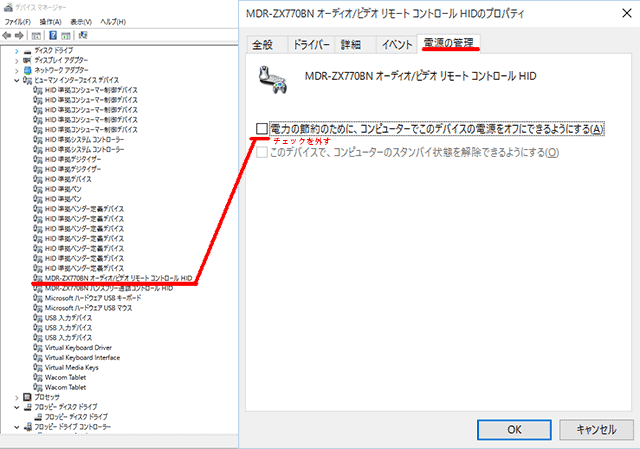Expand the プロセッサ tree node
Image resolution: width=640 pixels, height=449 pixels.
tap(16, 397)
